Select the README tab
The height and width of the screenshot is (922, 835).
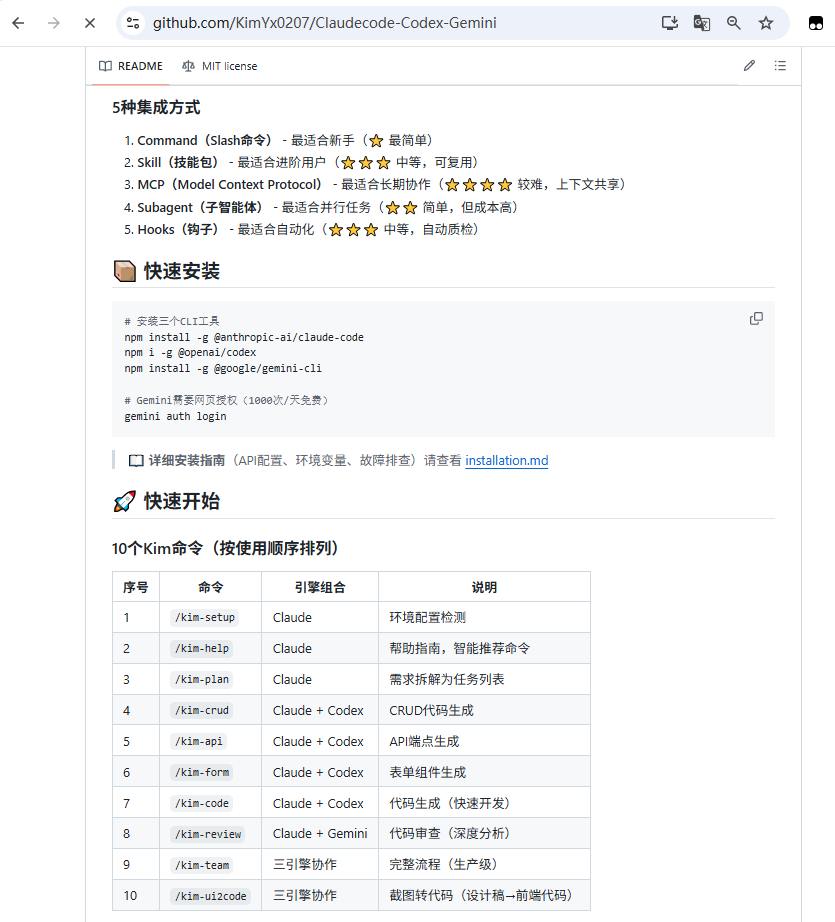point(131,66)
